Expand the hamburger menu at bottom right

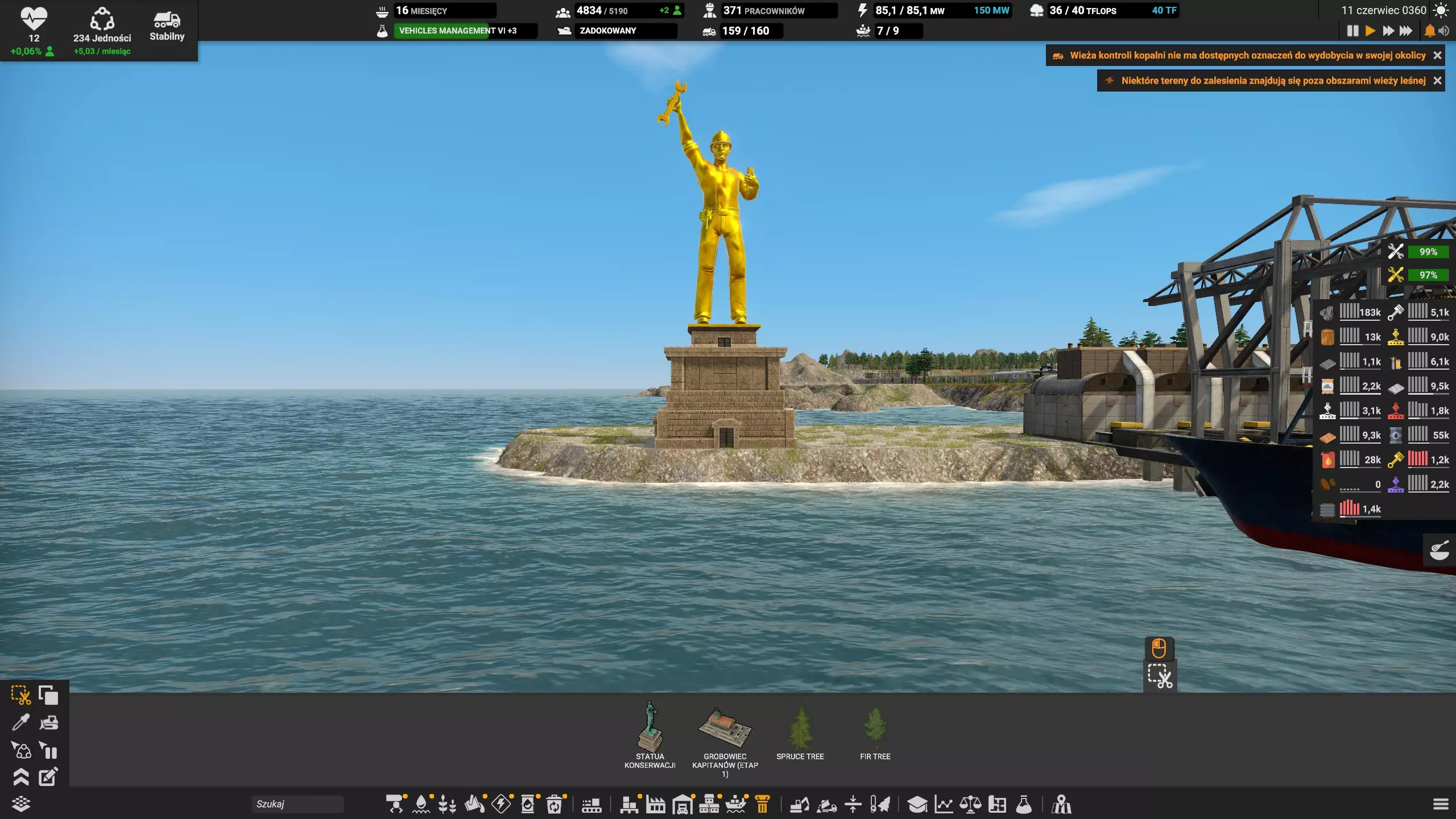(1441, 804)
